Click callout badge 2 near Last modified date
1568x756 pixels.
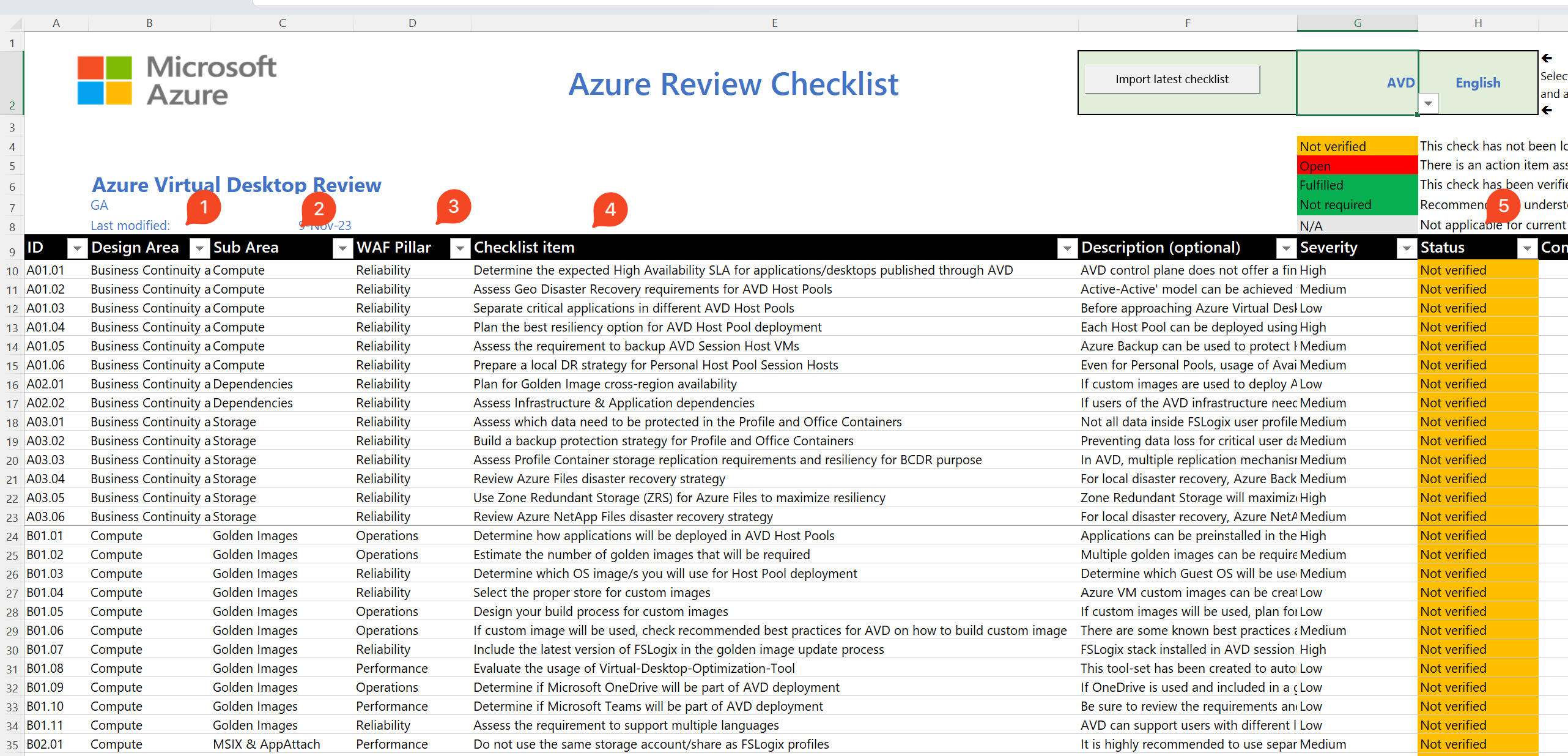point(319,209)
